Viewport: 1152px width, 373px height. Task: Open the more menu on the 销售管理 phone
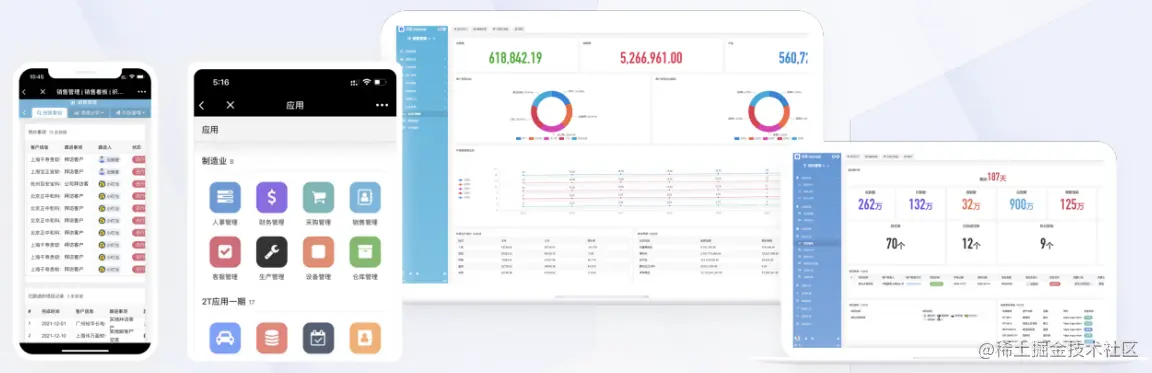pyautogui.click(x=142, y=92)
